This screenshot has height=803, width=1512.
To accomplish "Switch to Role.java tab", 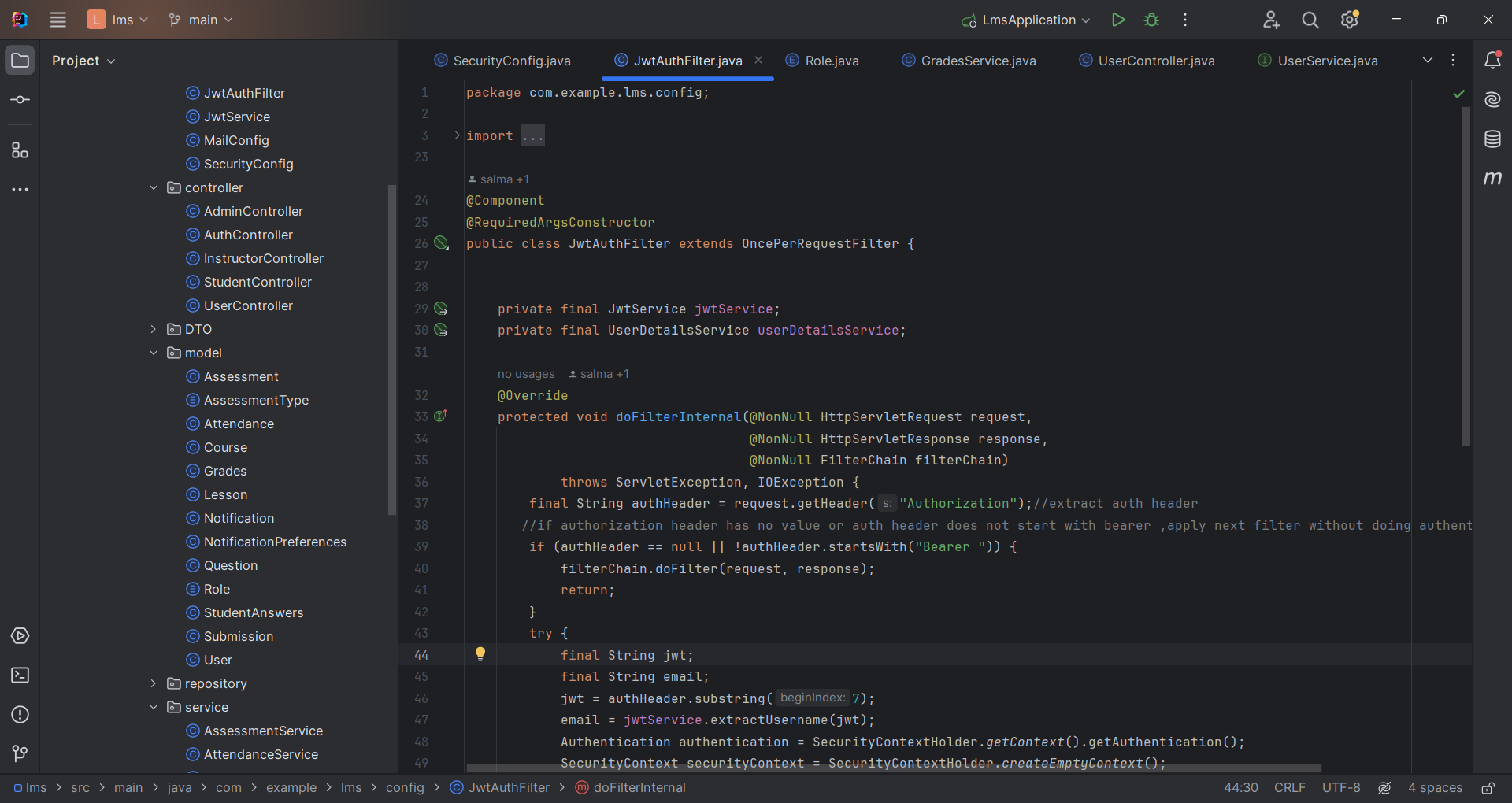I will tap(823, 61).
